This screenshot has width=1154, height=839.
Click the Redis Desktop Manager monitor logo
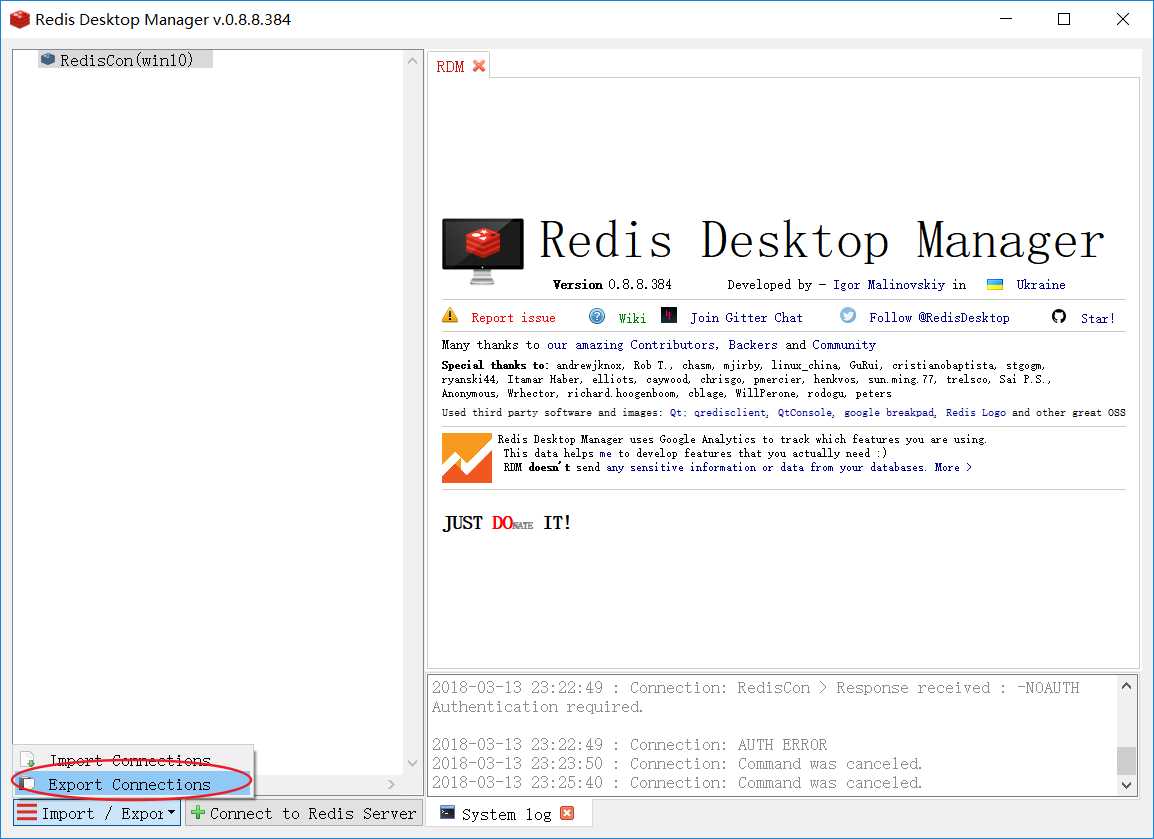pos(483,250)
